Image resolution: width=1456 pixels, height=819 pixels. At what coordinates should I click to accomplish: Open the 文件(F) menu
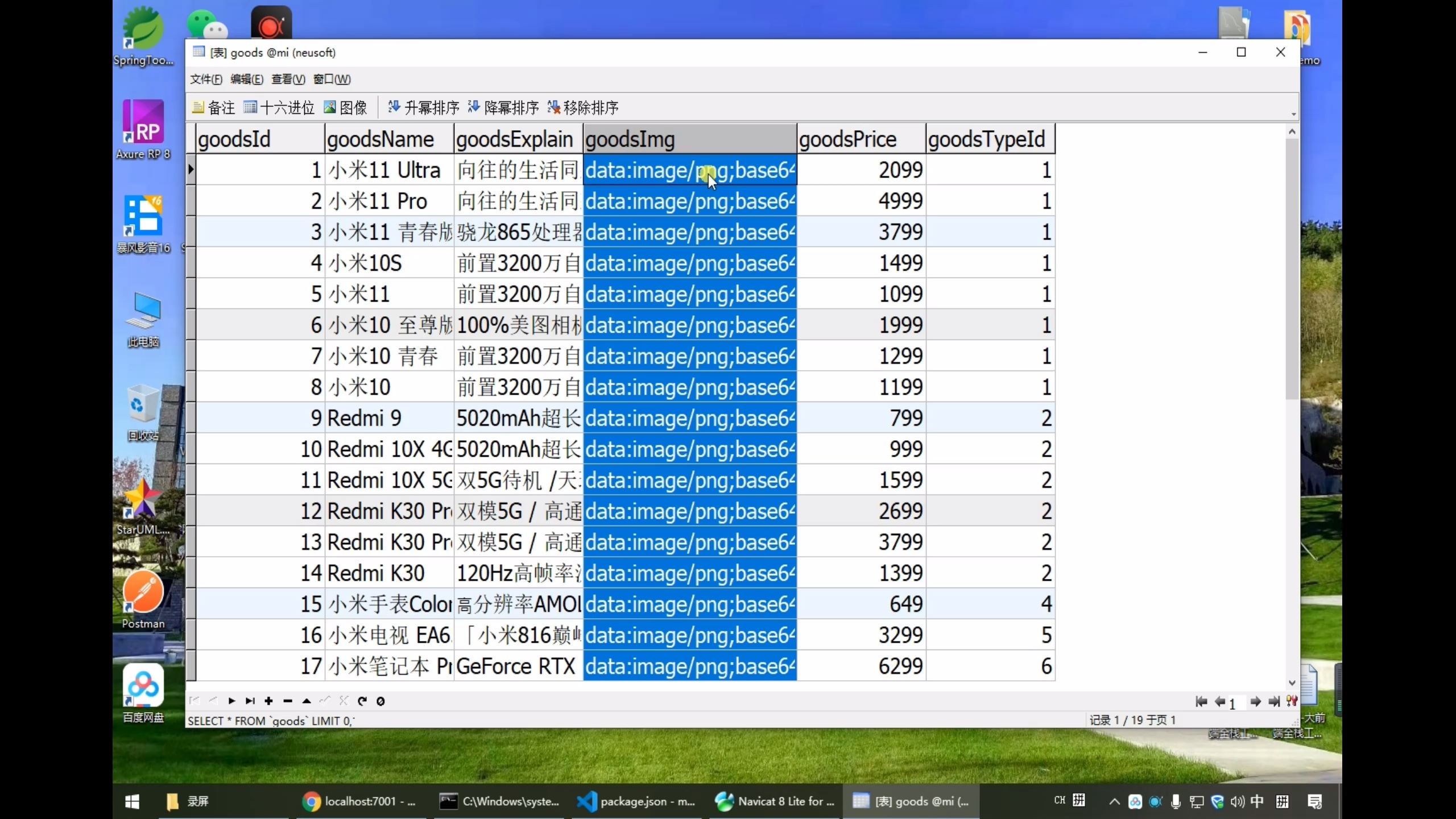pyautogui.click(x=205, y=79)
